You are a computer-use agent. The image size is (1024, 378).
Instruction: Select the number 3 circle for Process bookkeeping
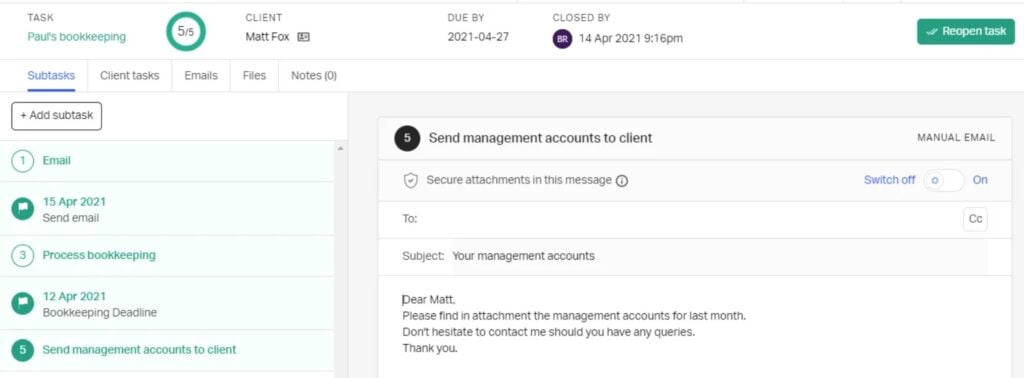[23, 255]
